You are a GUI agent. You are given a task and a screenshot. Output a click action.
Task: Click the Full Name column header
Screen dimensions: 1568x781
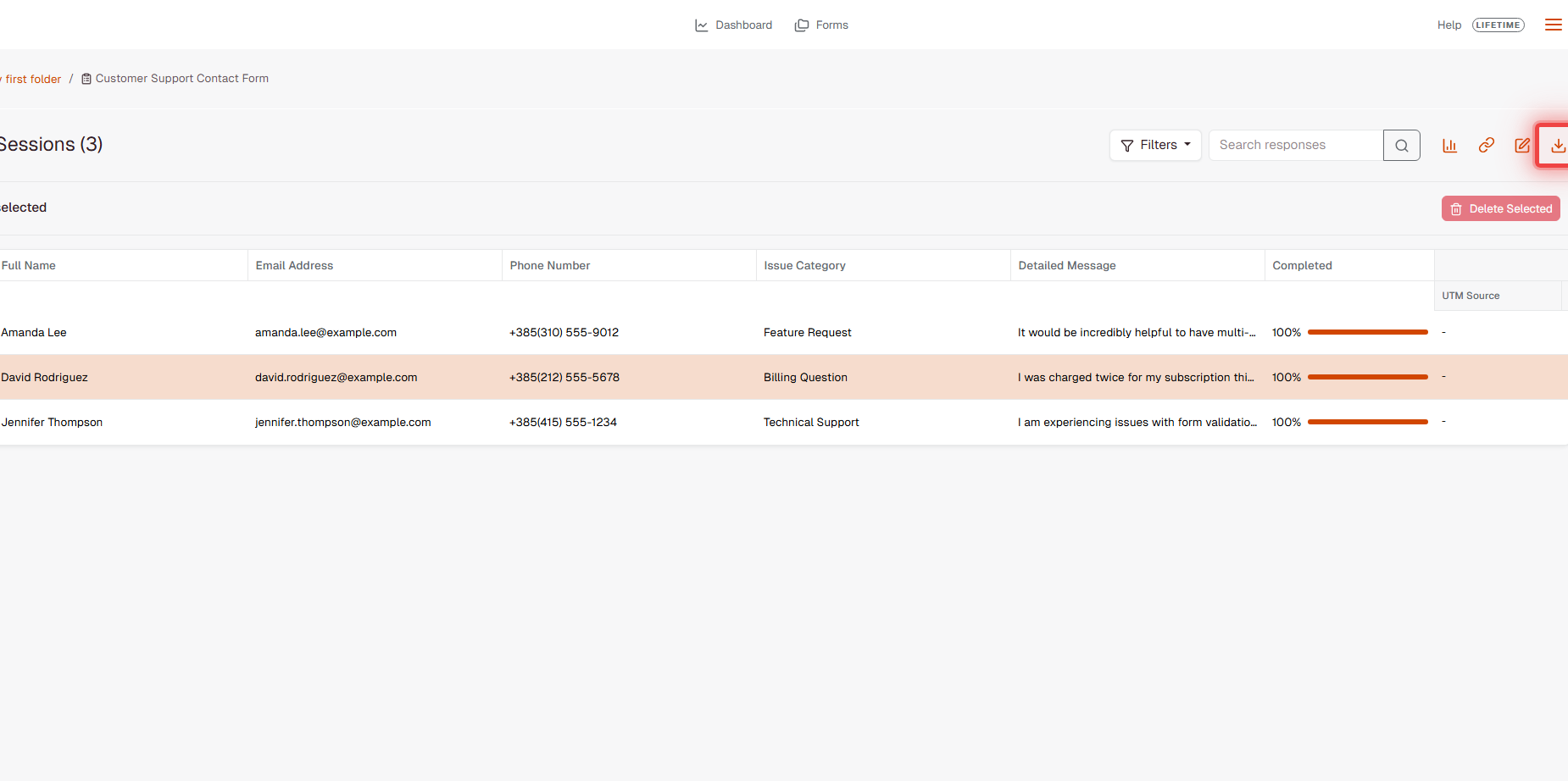coord(28,265)
